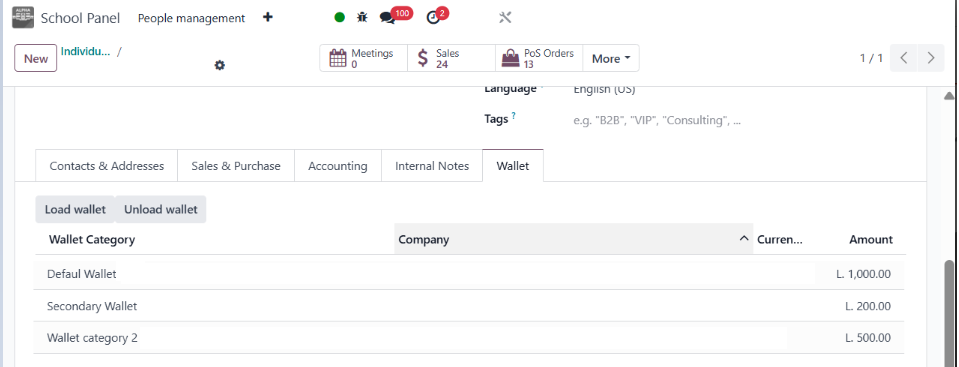Sort by Company column arrow
Viewport: 959px width, 367px height.
tap(744, 239)
